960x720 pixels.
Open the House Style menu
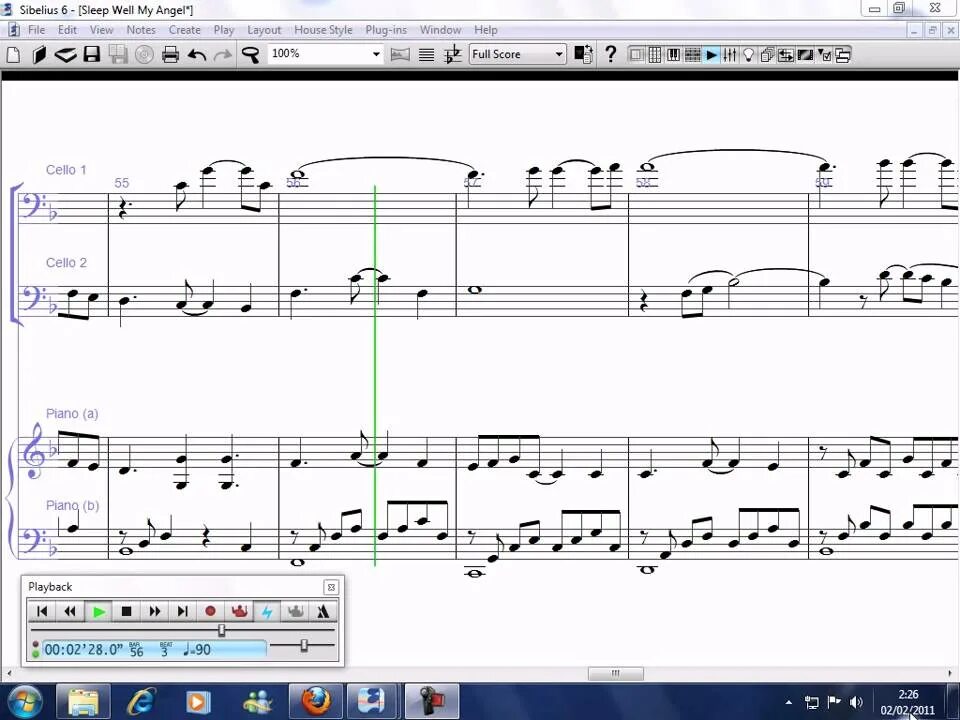pos(323,30)
